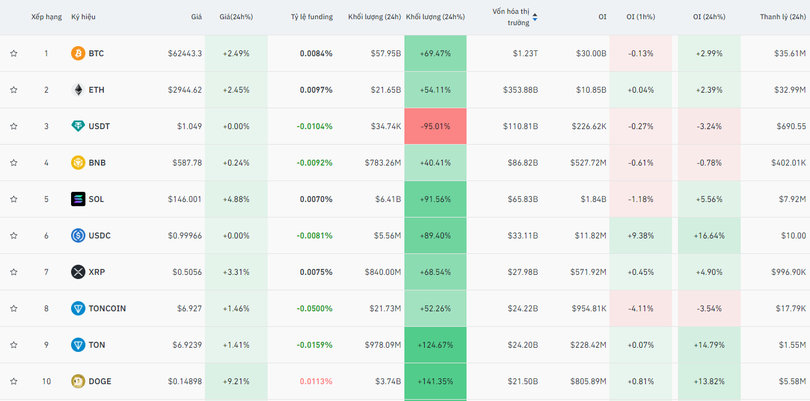
Task: Click the Bitcoin BTC coin icon
Action: (x=78, y=53)
